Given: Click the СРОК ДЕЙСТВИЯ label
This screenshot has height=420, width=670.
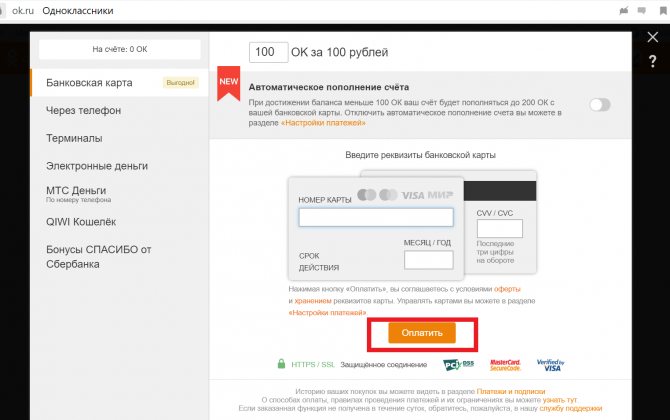Looking at the screenshot, I should click(319, 261).
